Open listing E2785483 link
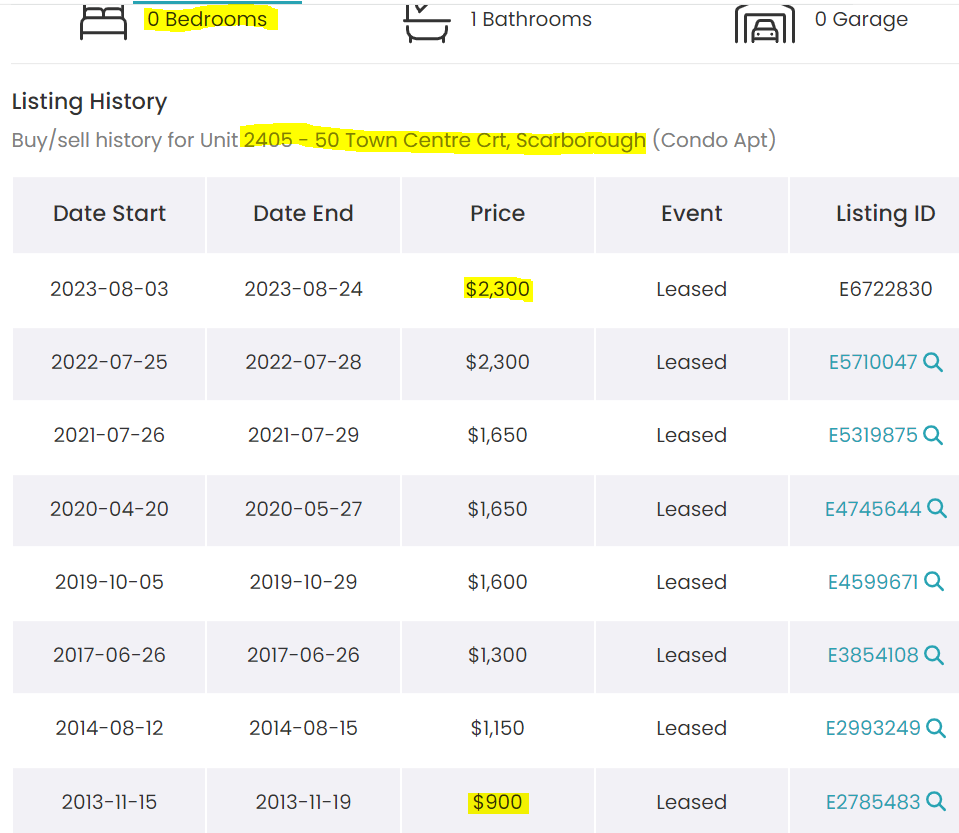 coord(873,802)
